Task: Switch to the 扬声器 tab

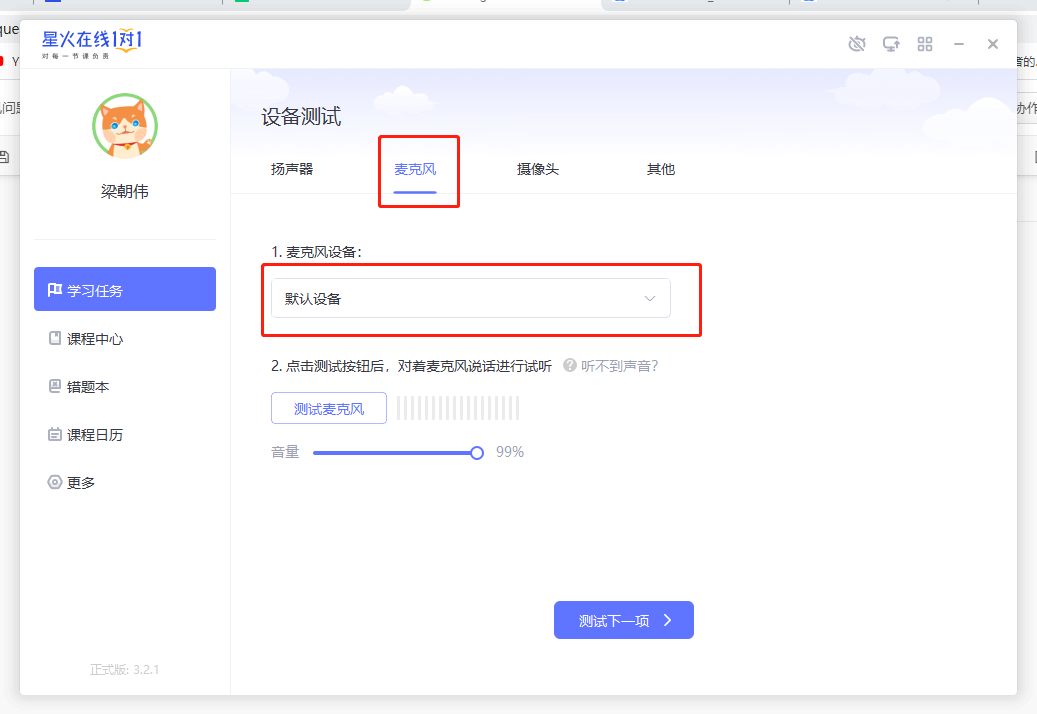Action: [292, 169]
